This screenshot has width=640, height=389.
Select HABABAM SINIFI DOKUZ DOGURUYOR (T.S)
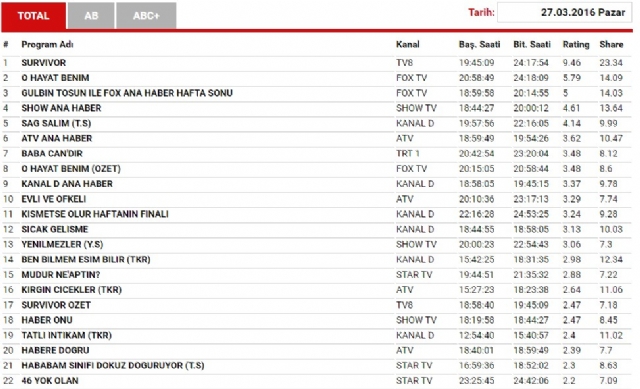[113, 365]
